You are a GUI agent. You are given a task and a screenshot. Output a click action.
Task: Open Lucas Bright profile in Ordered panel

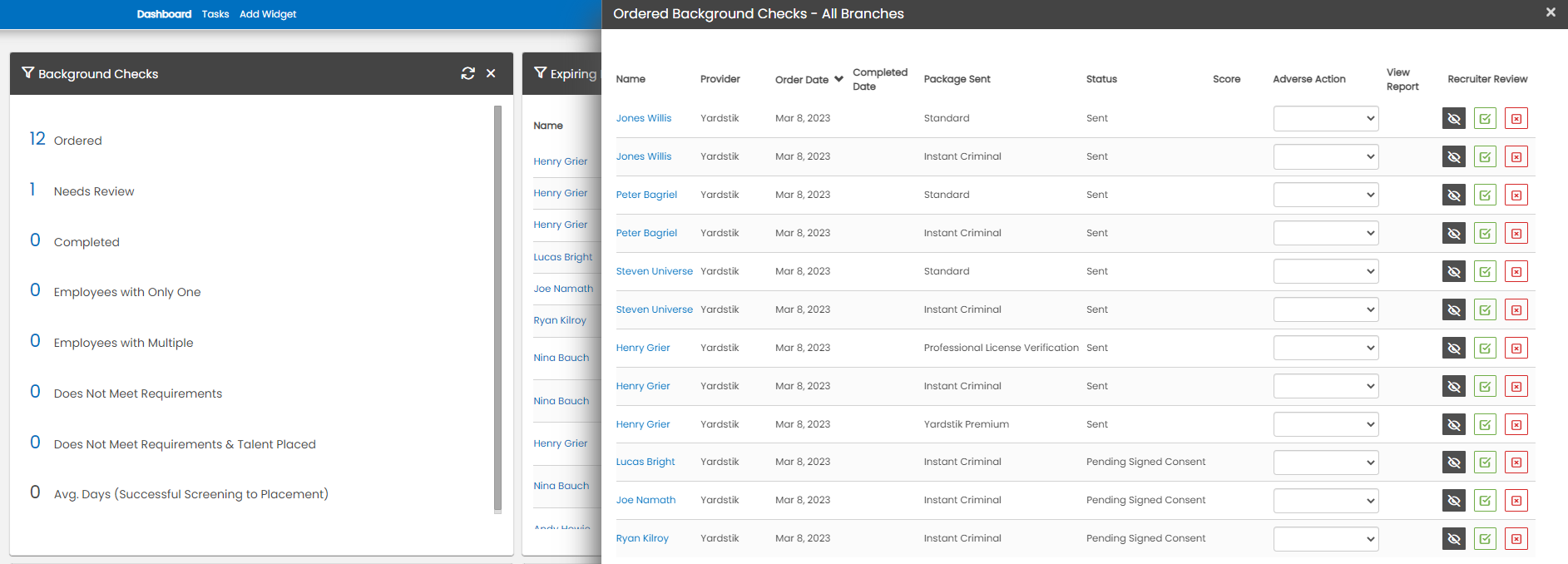646,462
